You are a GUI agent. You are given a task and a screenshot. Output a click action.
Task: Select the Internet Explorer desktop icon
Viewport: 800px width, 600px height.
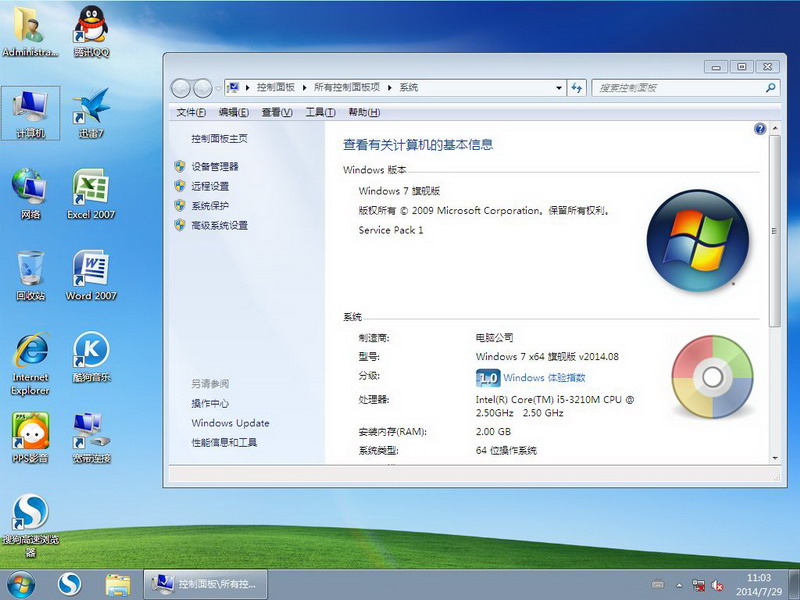pyautogui.click(x=31, y=363)
